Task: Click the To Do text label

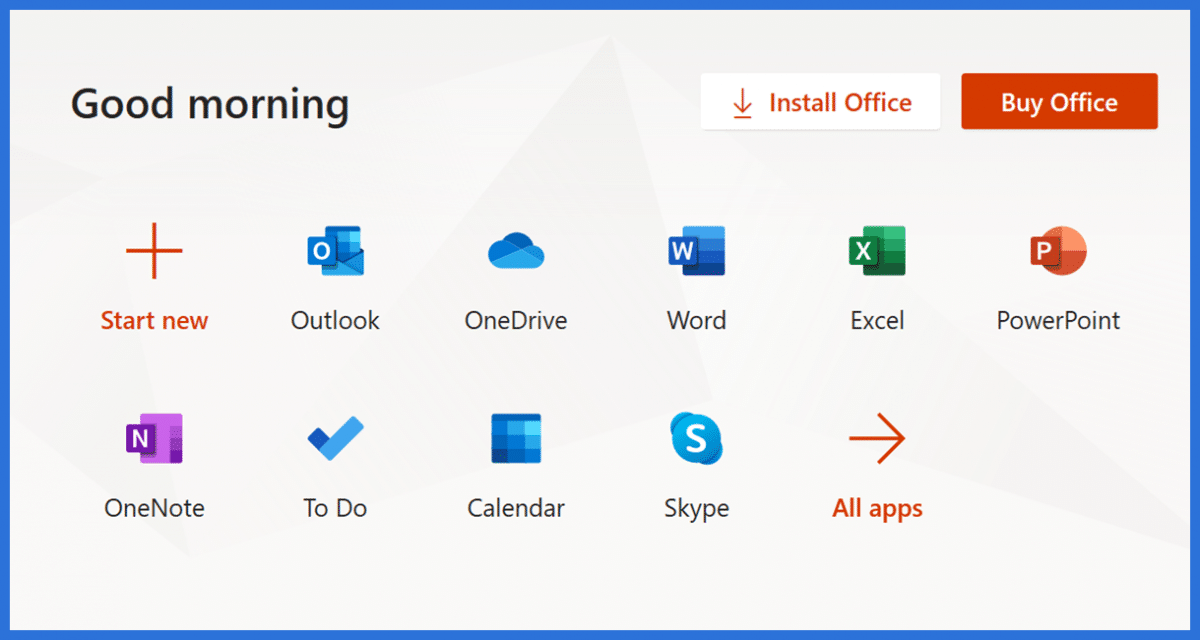Action: point(335,509)
